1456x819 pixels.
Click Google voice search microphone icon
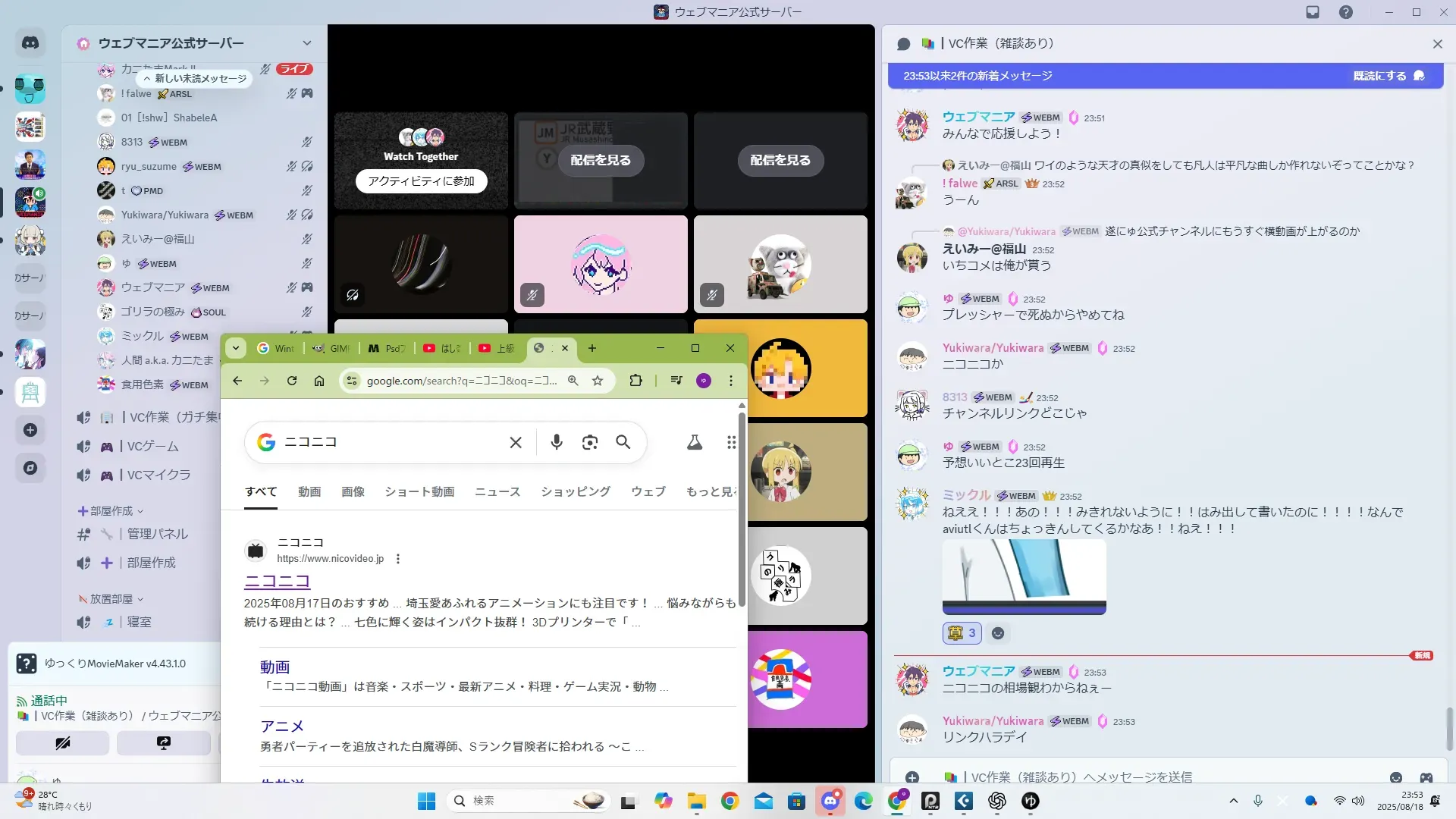tap(557, 442)
